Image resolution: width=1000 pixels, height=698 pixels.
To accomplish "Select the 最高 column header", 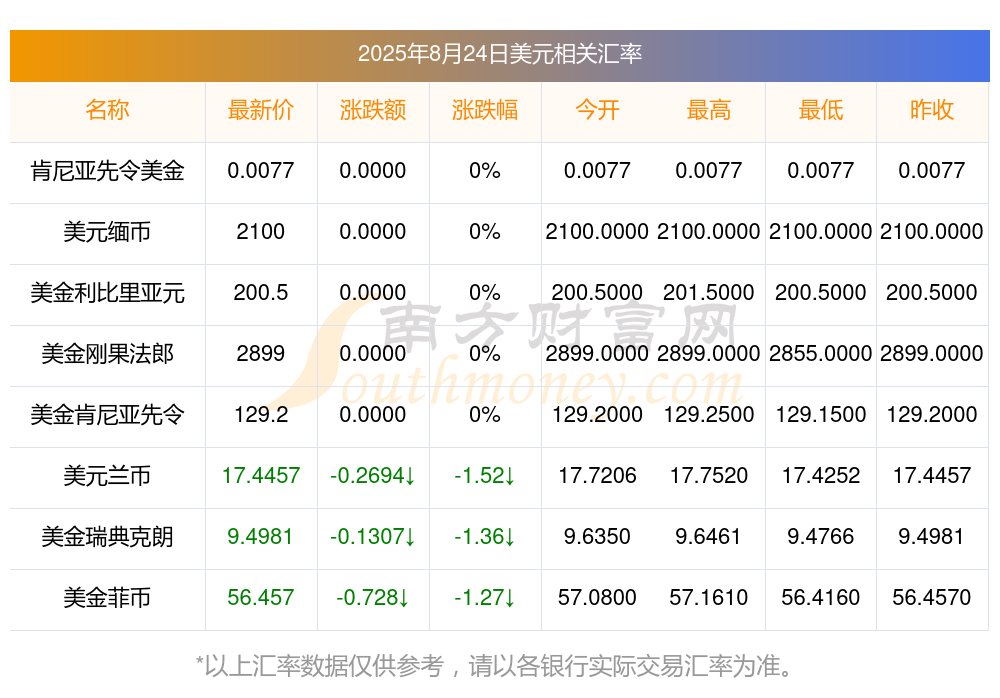I will tap(709, 110).
